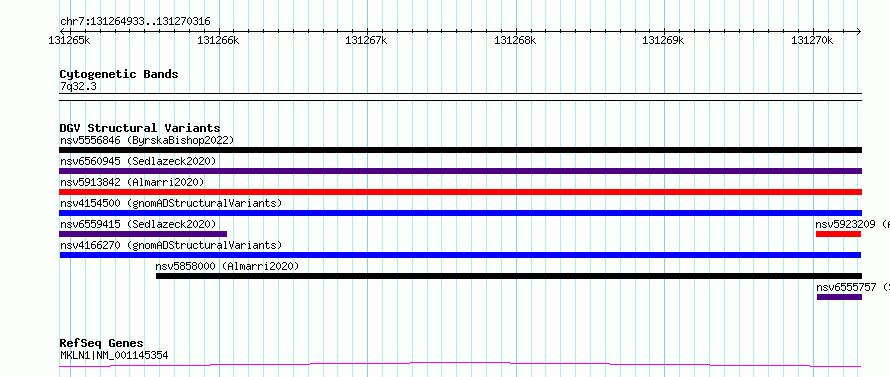Open nsv5556846 (ByrskaBishop2022) label
Image resolution: width=890 pixels, height=377 pixels.
(147, 140)
